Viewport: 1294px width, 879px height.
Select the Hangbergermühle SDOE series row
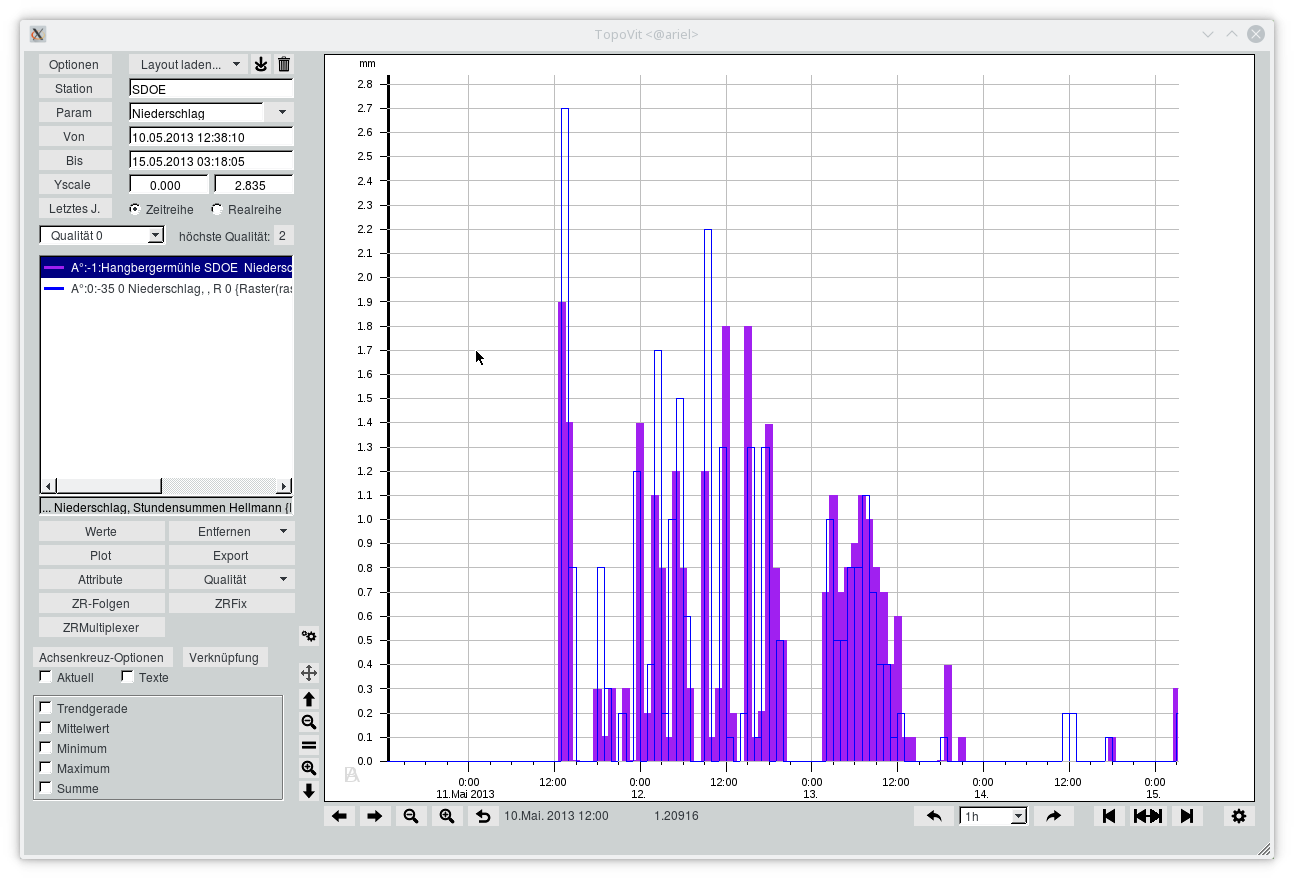pos(166,268)
